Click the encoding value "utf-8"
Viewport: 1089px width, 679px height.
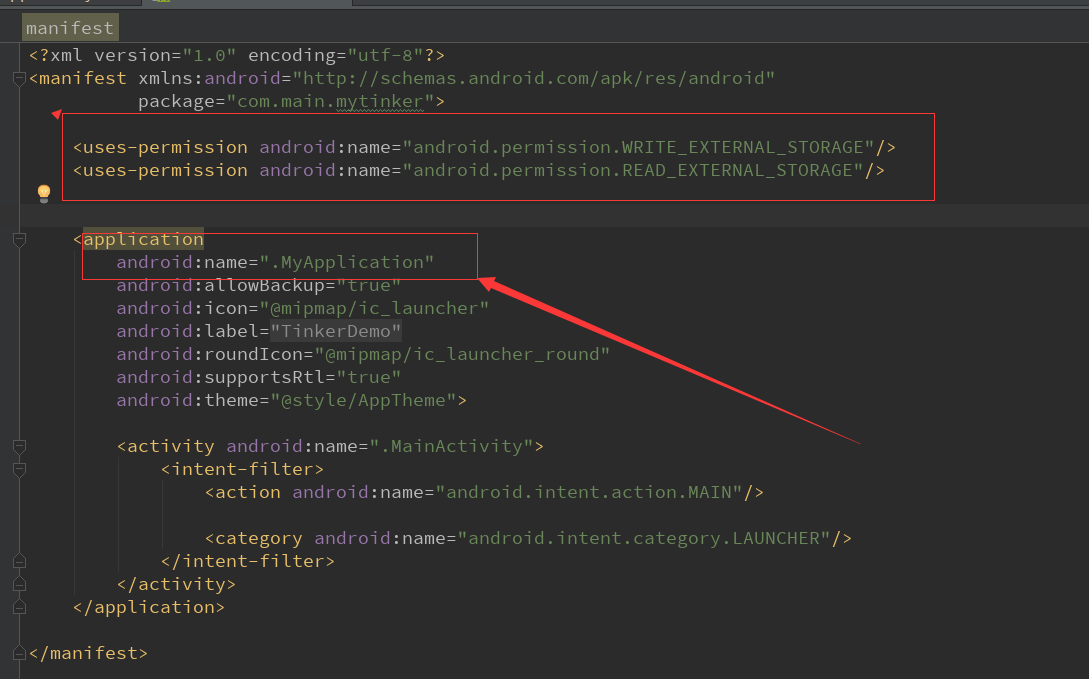pos(385,55)
